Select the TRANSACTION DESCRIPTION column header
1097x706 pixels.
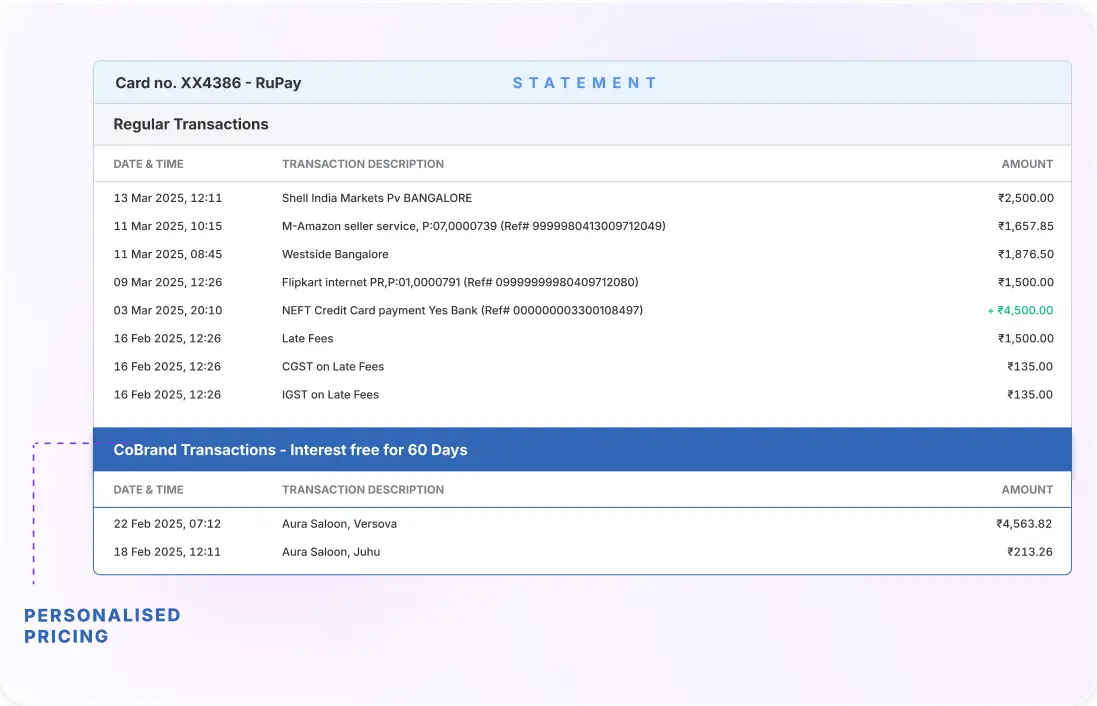363,163
